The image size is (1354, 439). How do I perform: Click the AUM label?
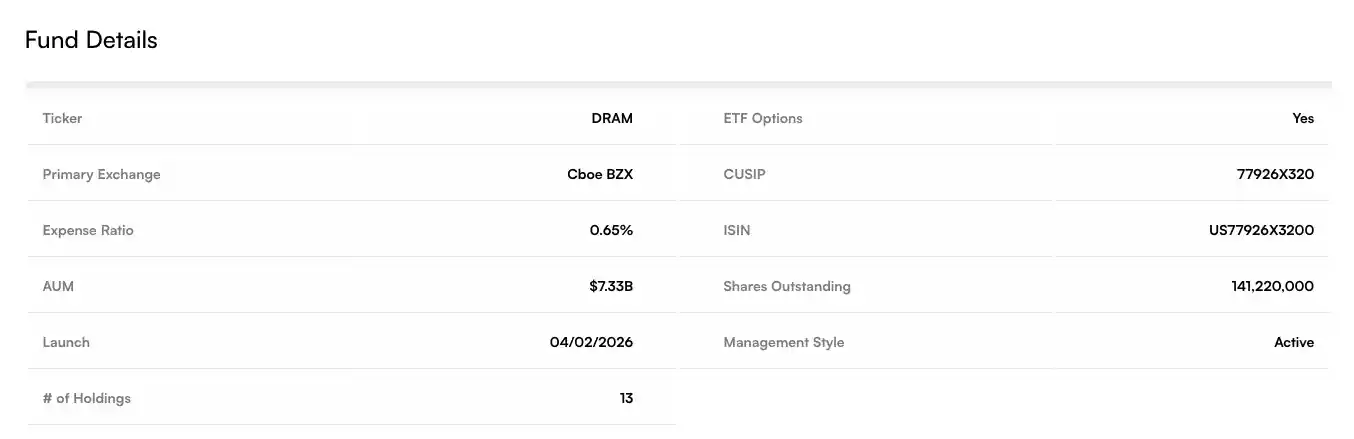(58, 286)
